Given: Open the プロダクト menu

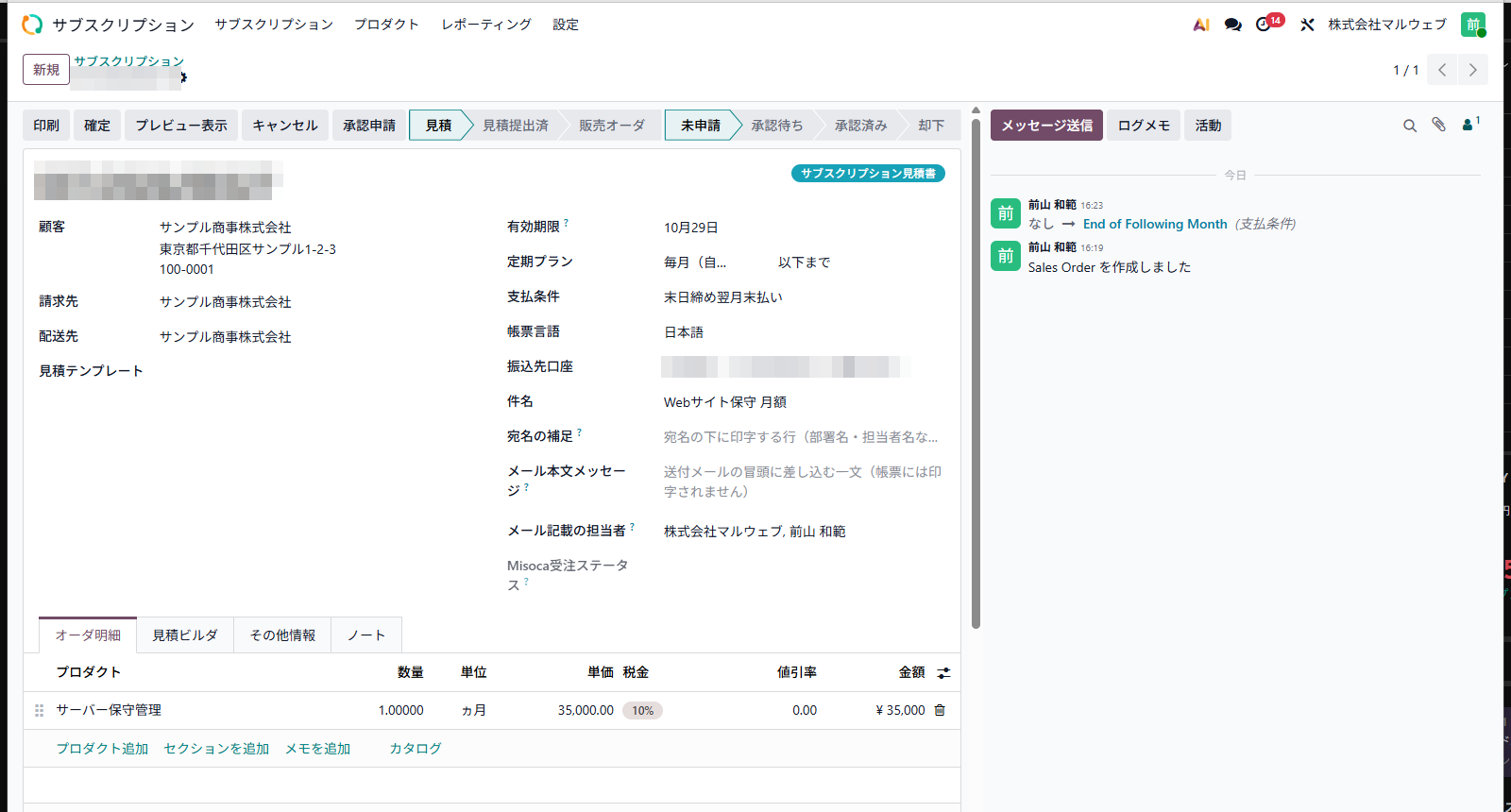Looking at the screenshot, I should pos(386,25).
